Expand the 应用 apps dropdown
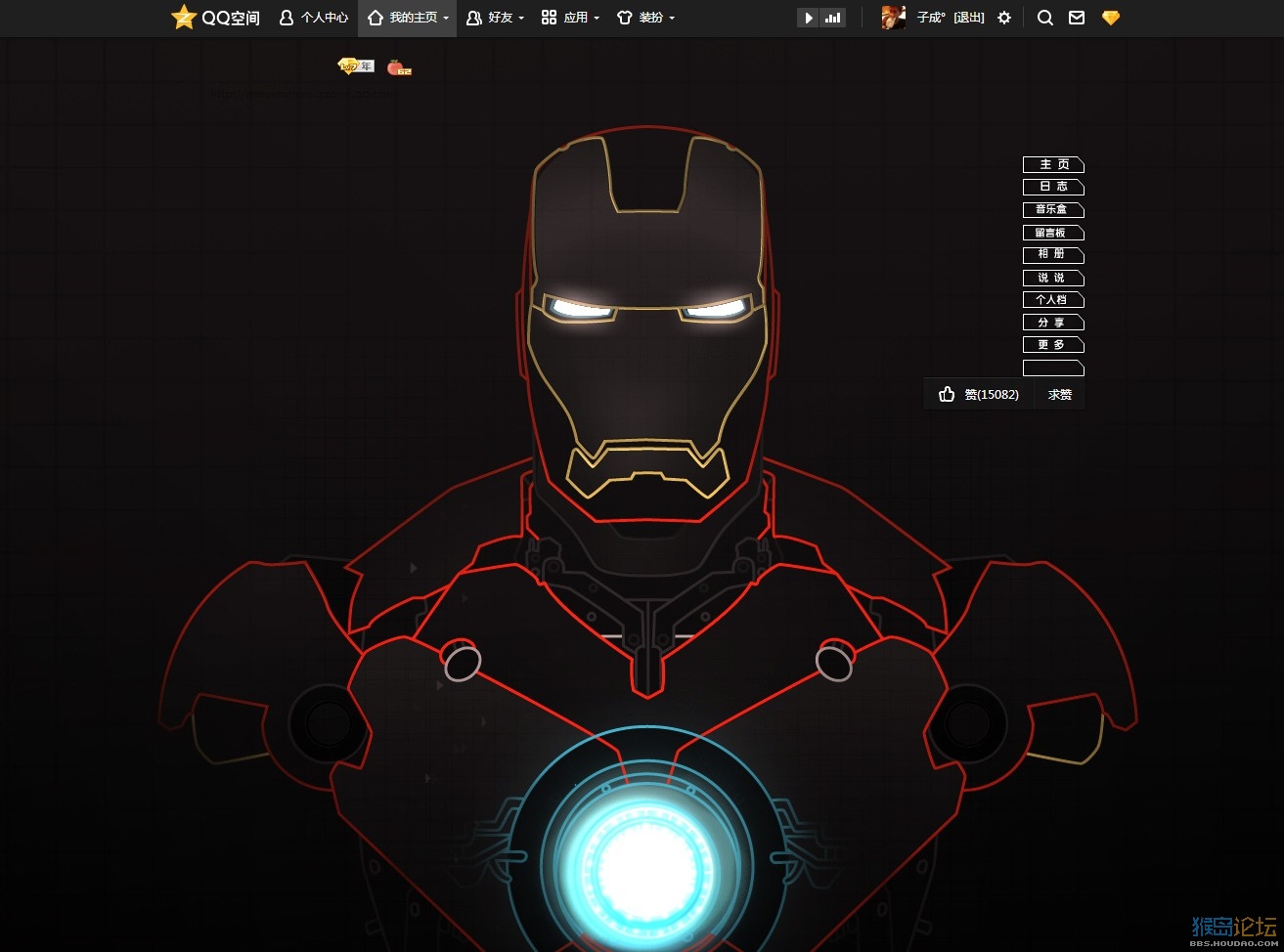The image size is (1284, 952). pos(570,18)
